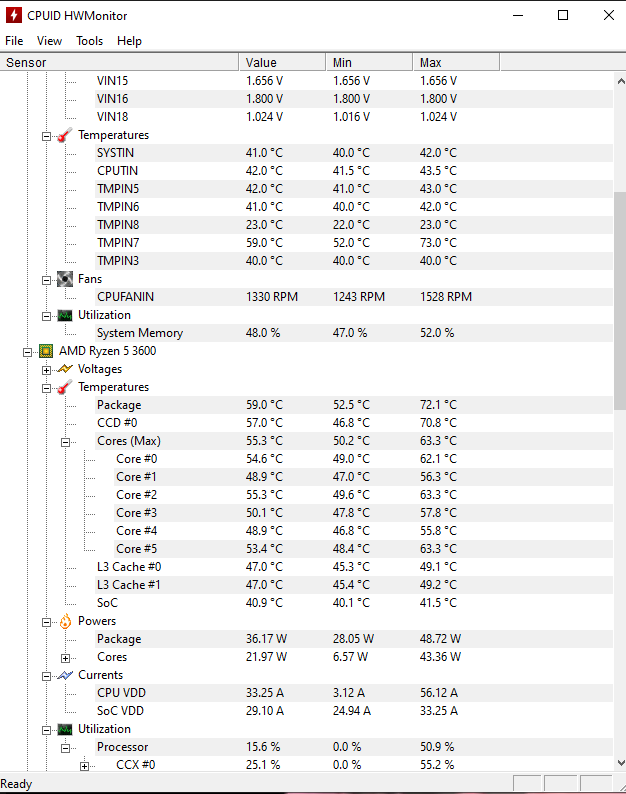The height and width of the screenshot is (794, 626).
Task: Open the Tools menu
Action: pos(90,41)
